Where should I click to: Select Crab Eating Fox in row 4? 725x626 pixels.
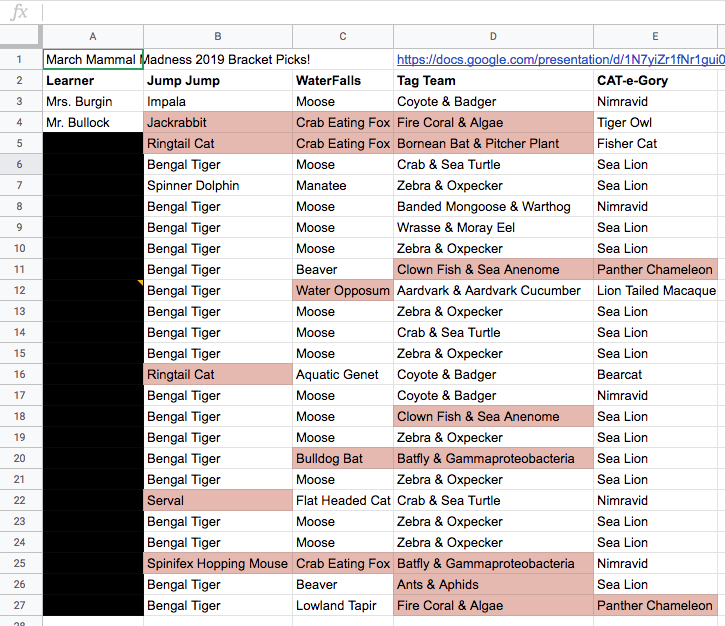pos(343,123)
